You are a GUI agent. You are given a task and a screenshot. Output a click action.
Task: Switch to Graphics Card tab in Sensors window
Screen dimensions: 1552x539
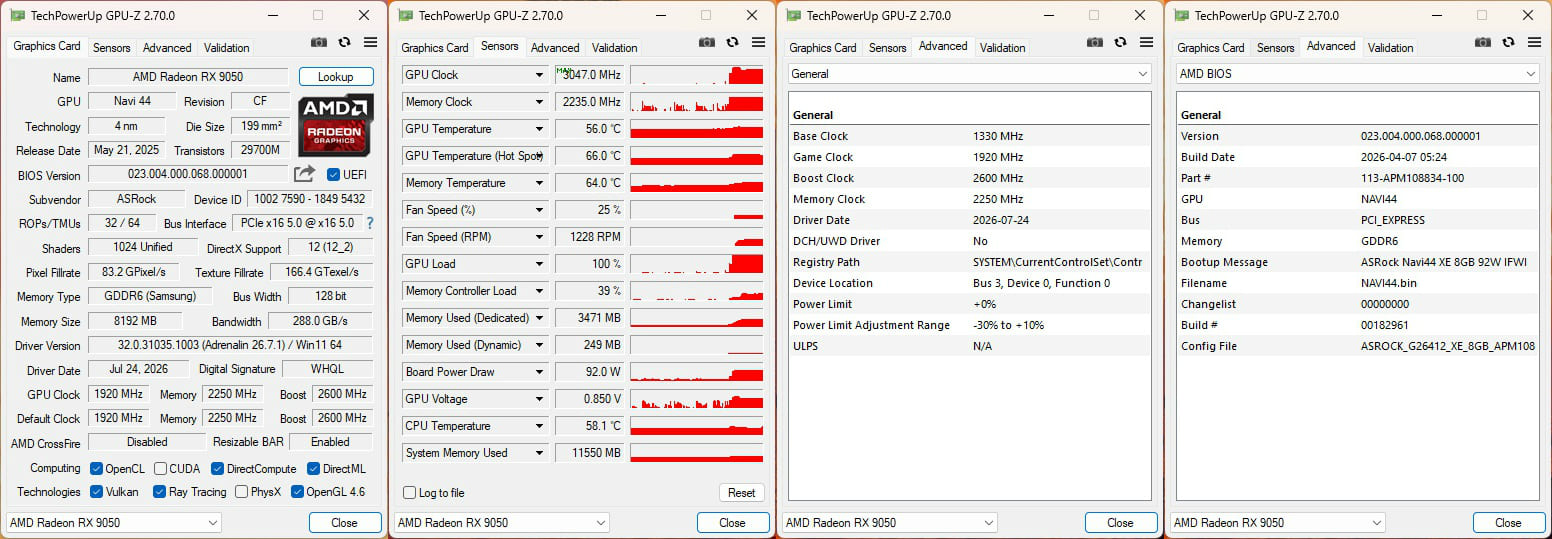(435, 48)
